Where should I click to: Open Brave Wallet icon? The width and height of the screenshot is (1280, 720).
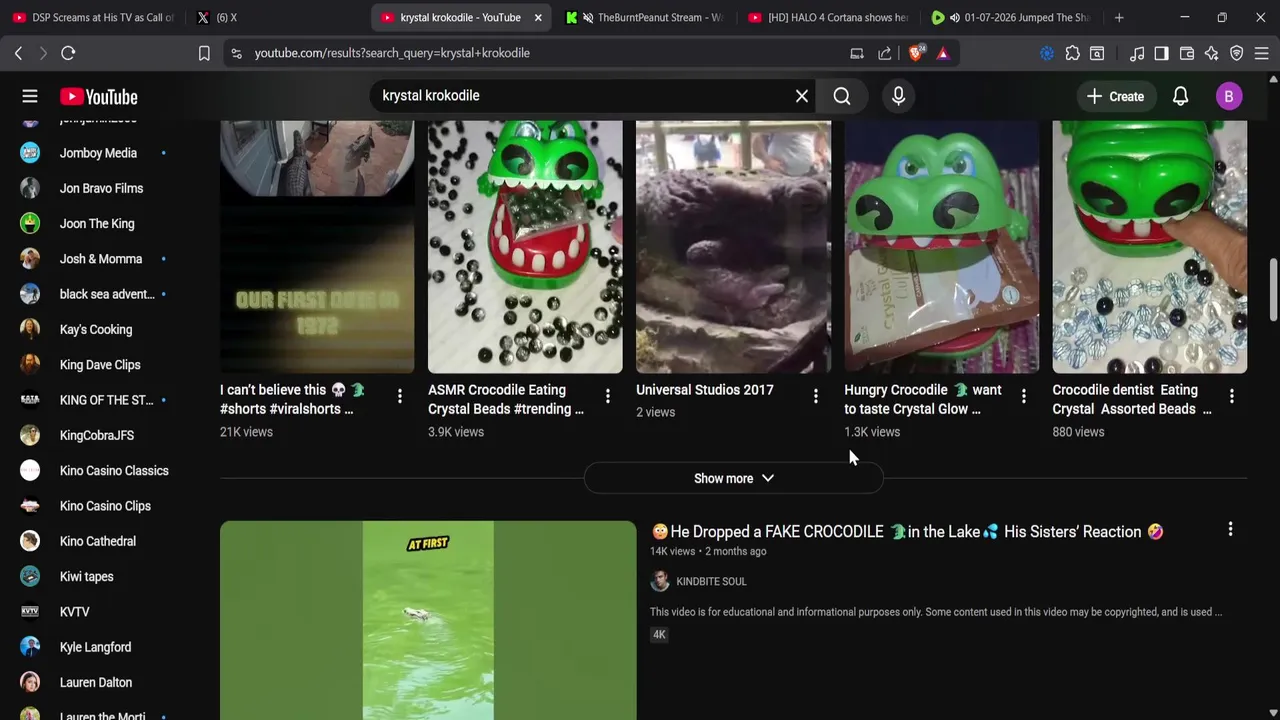coord(1187,53)
